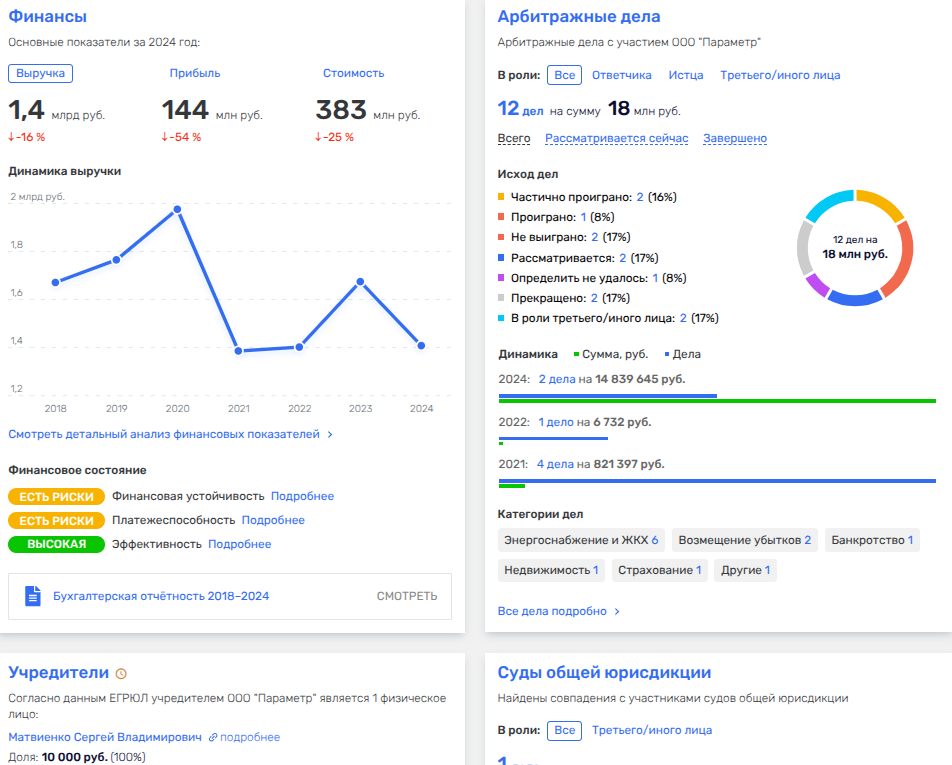Open the Энергоснабжение и ЖКХ category tag
Image resolution: width=952 pixels, height=765 pixels.
tap(581, 540)
